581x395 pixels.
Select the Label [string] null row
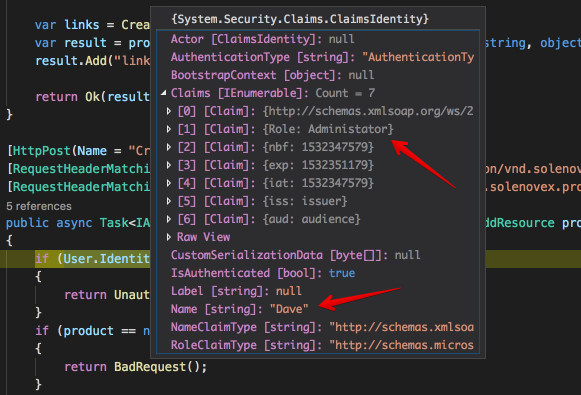click(x=318, y=291)
